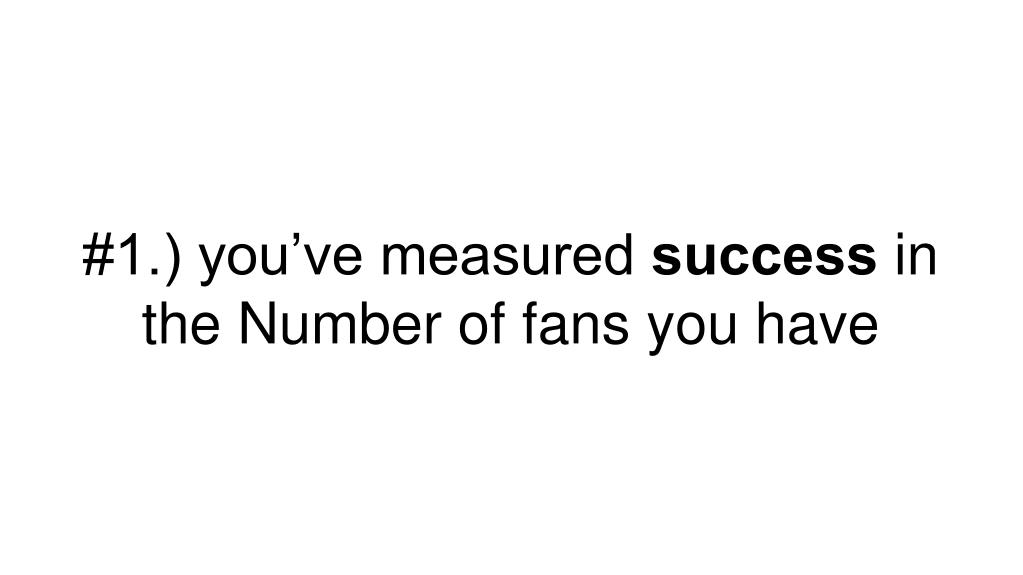Click the word "you" on second line

click(692, 332)
